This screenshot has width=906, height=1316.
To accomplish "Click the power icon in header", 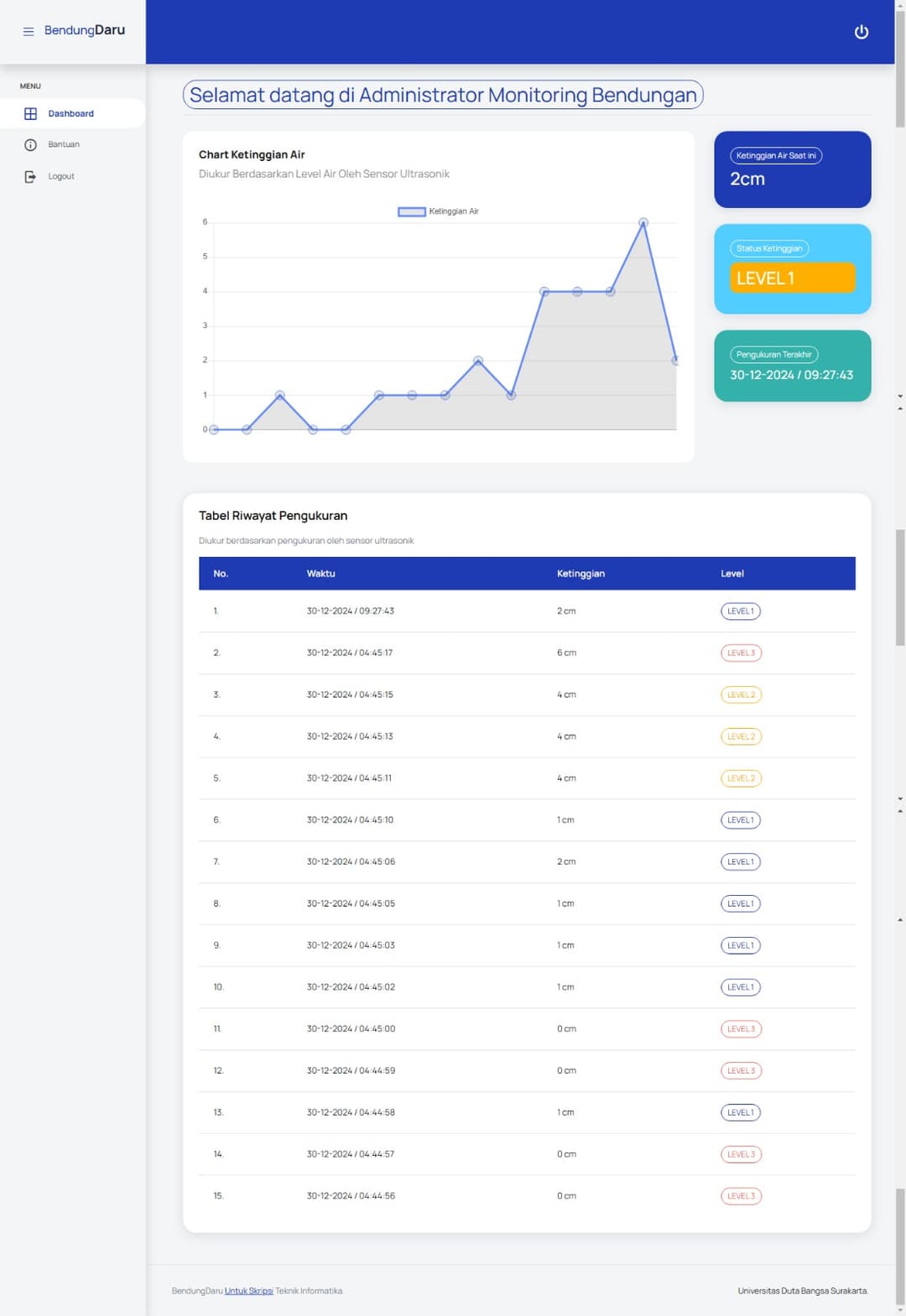I will click(861, 32).
